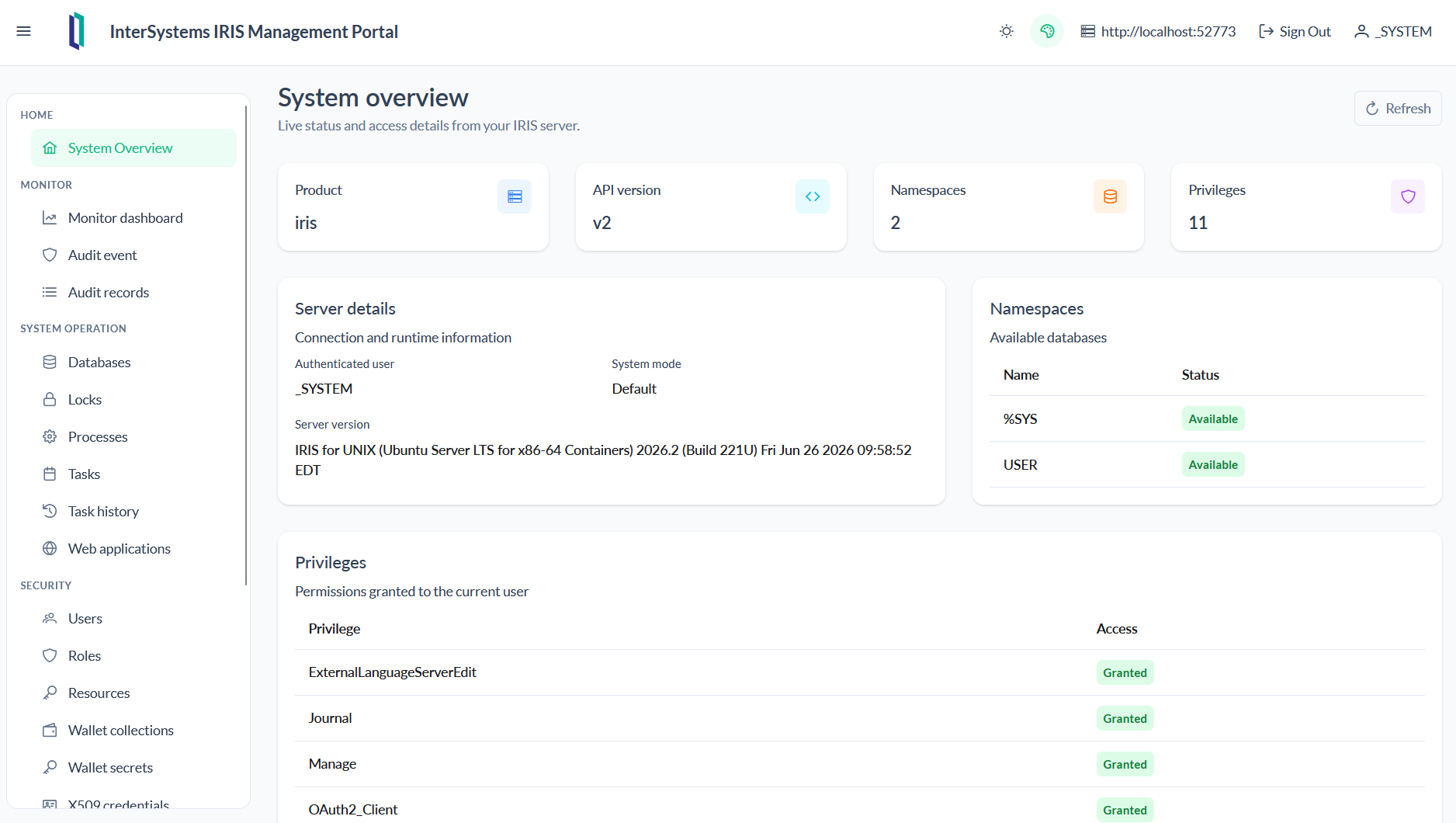Click the Web applications globe icon

coord(50,548)
